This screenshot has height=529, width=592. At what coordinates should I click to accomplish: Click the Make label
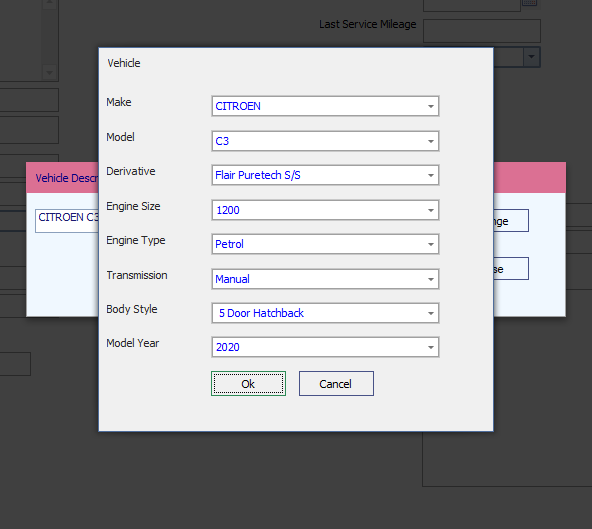[119, 102]
